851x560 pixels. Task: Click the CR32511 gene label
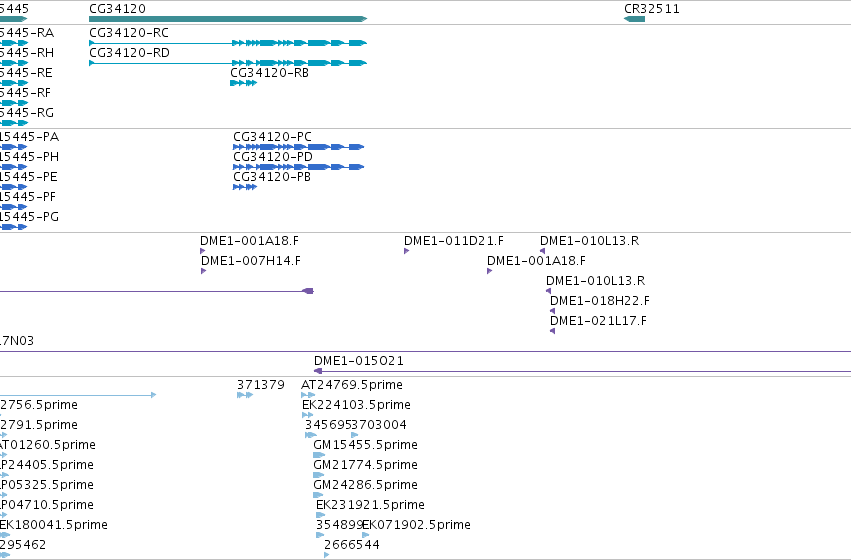pos(652,9)
